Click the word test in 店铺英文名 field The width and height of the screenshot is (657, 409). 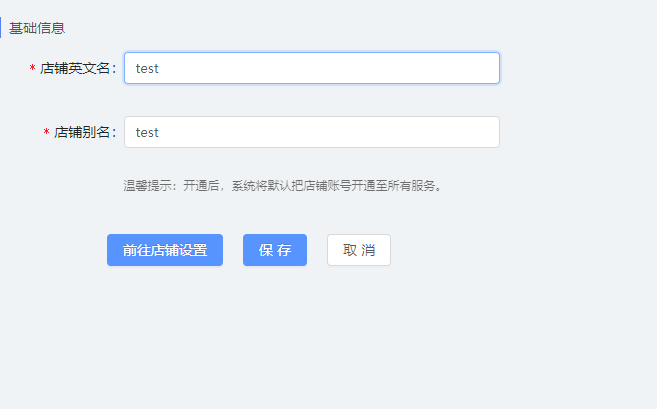[147, 68]
